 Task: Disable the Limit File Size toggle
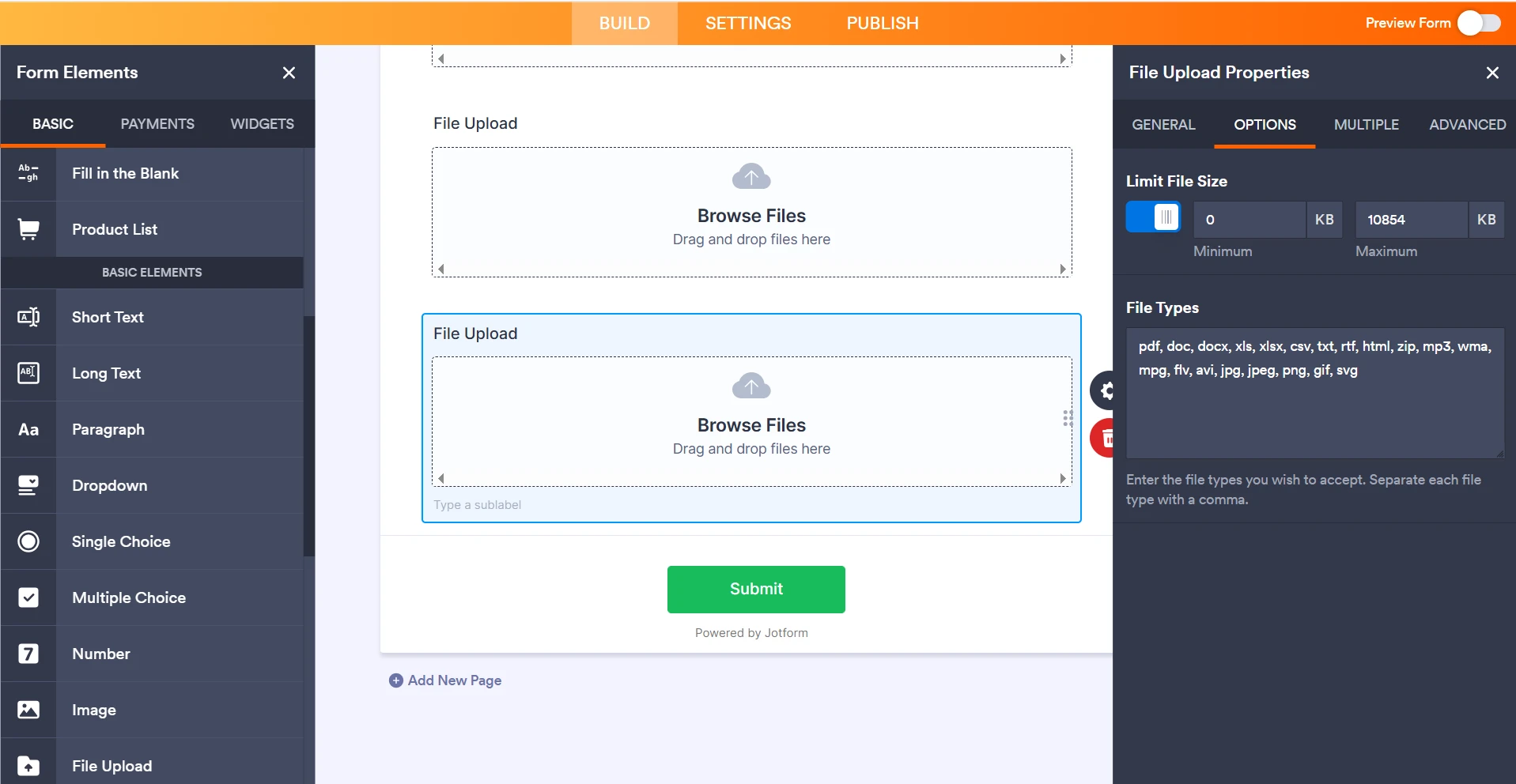(1153, 217)
